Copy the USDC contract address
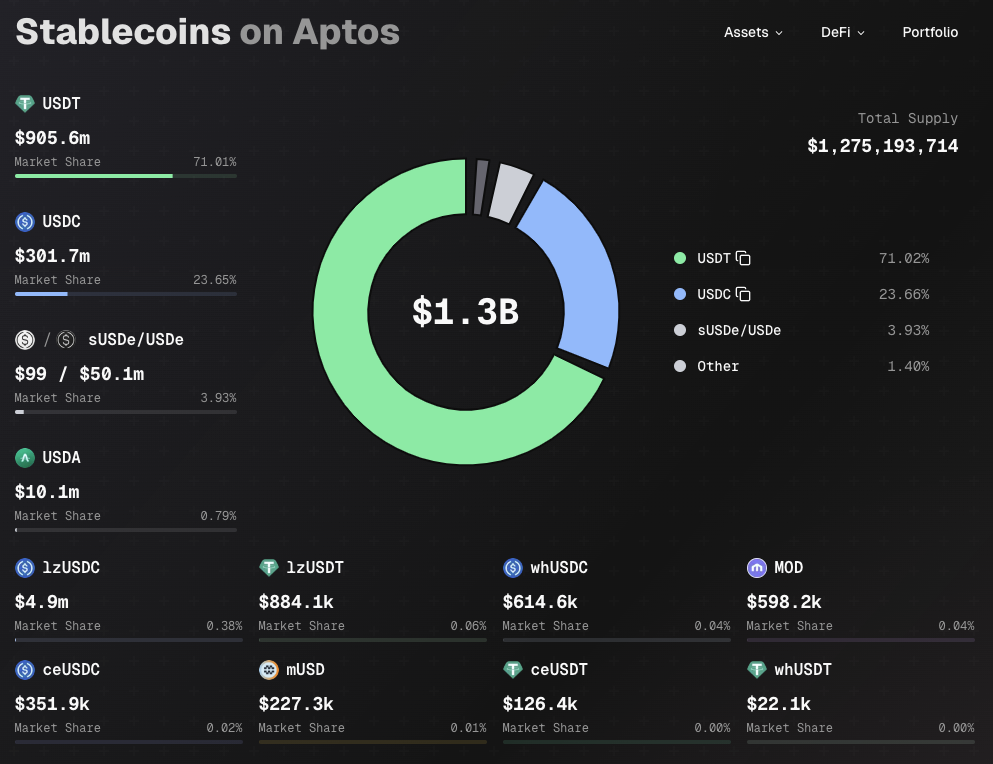 coord(742,294)
